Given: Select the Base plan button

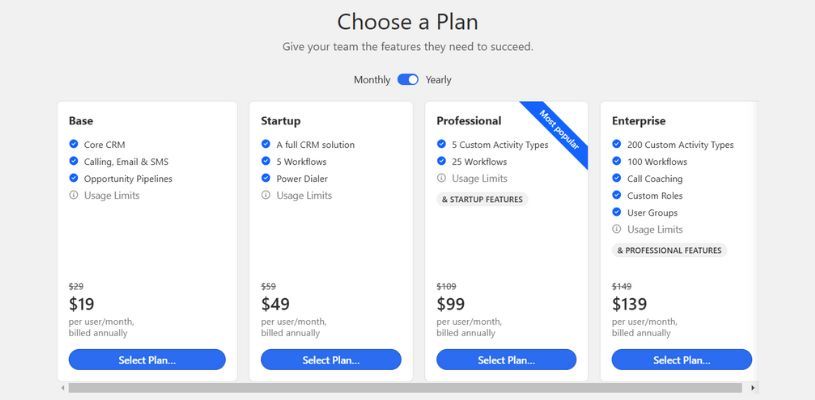Looking at the screenshot, I should click(147, 359).
